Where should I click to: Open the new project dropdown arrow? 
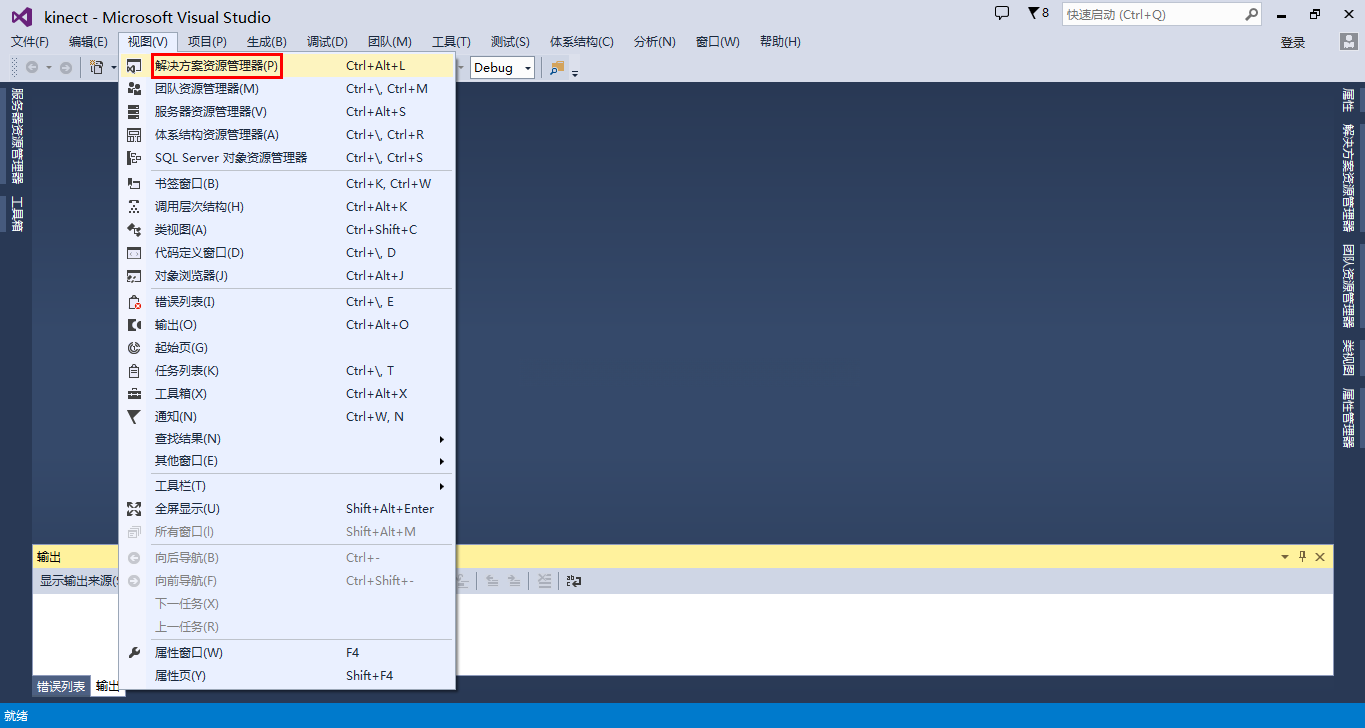[x=113, y=68]
